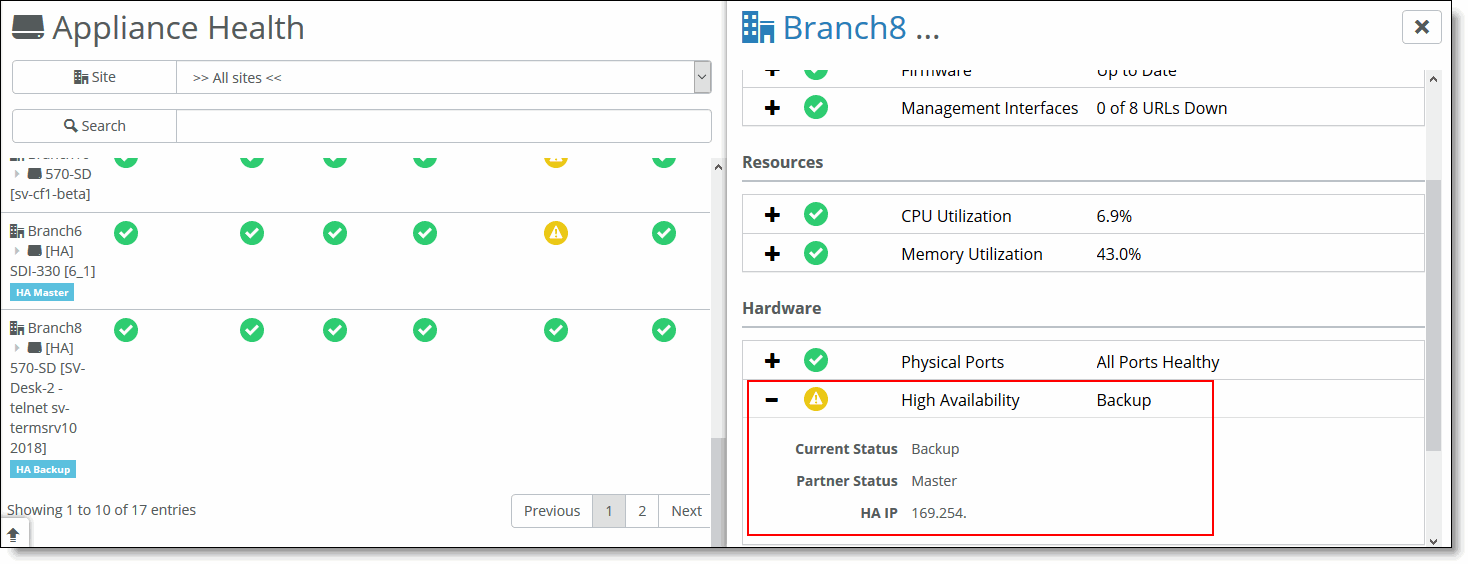
Task: Expand the Branch6 SDI-330 appliance tree arrow
Action: (17, 251)
